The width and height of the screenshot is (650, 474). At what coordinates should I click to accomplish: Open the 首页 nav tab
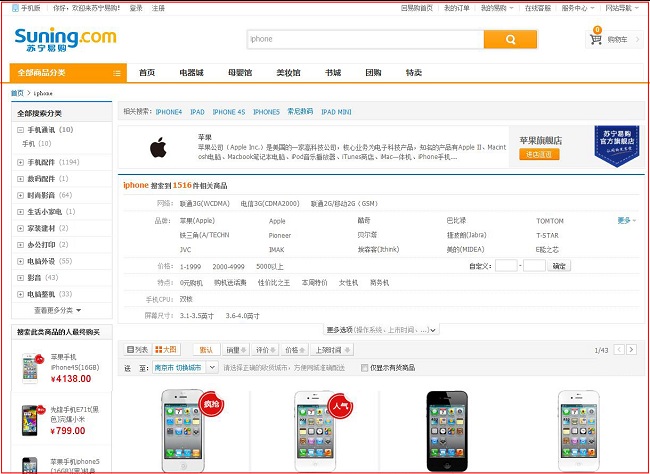(x=147, y=73)
